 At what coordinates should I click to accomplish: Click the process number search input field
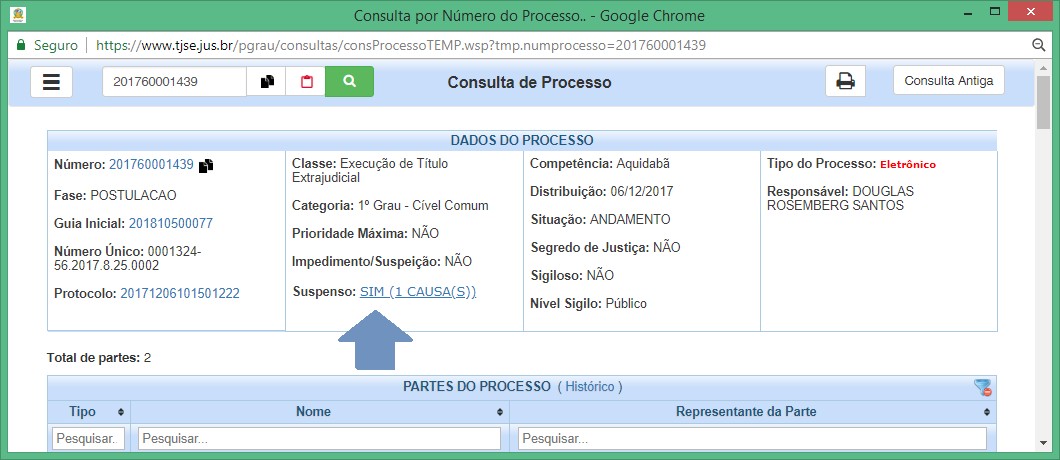click(174, 82)
